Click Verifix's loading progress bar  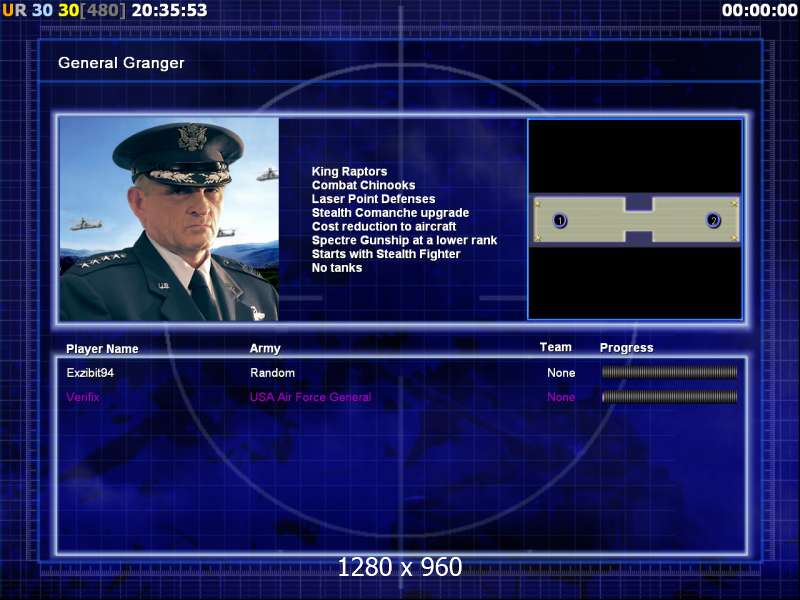coord(669,396)
